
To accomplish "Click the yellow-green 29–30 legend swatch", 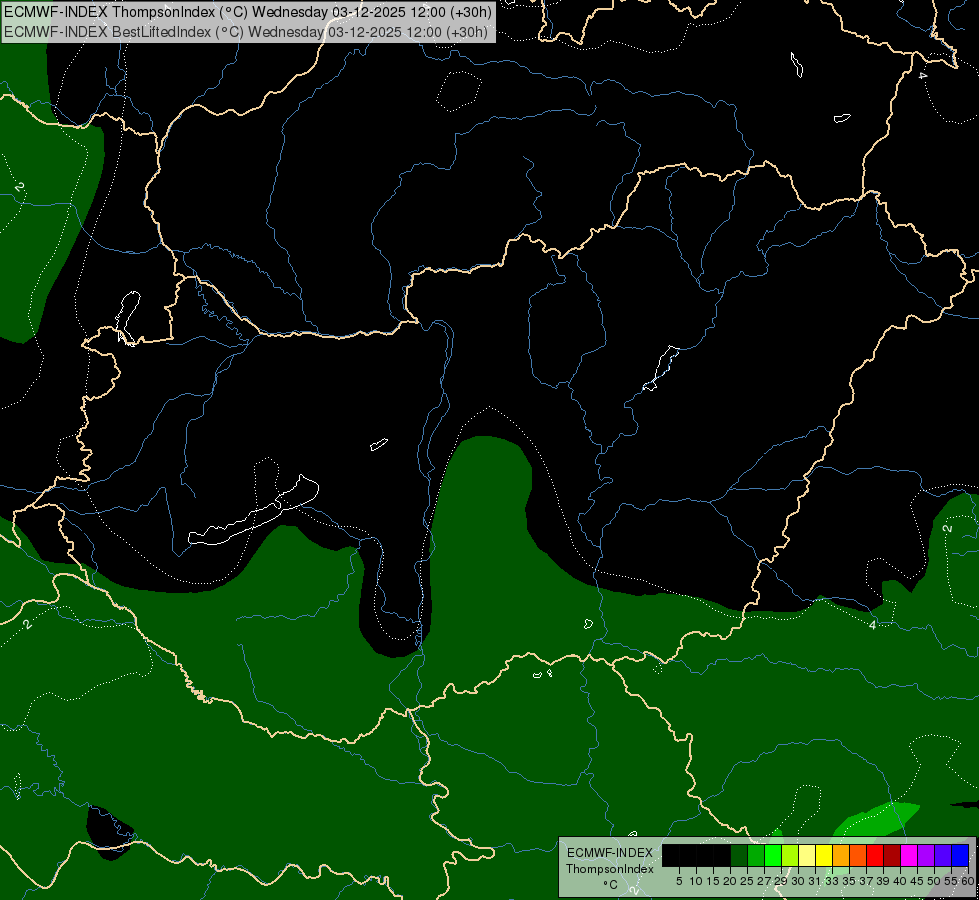I will point(790,855).
